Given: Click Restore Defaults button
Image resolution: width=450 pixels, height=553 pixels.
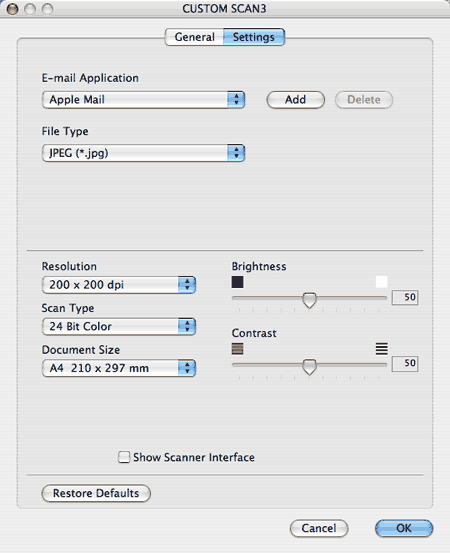Looking at the screenshot, I should coord(96,493).
